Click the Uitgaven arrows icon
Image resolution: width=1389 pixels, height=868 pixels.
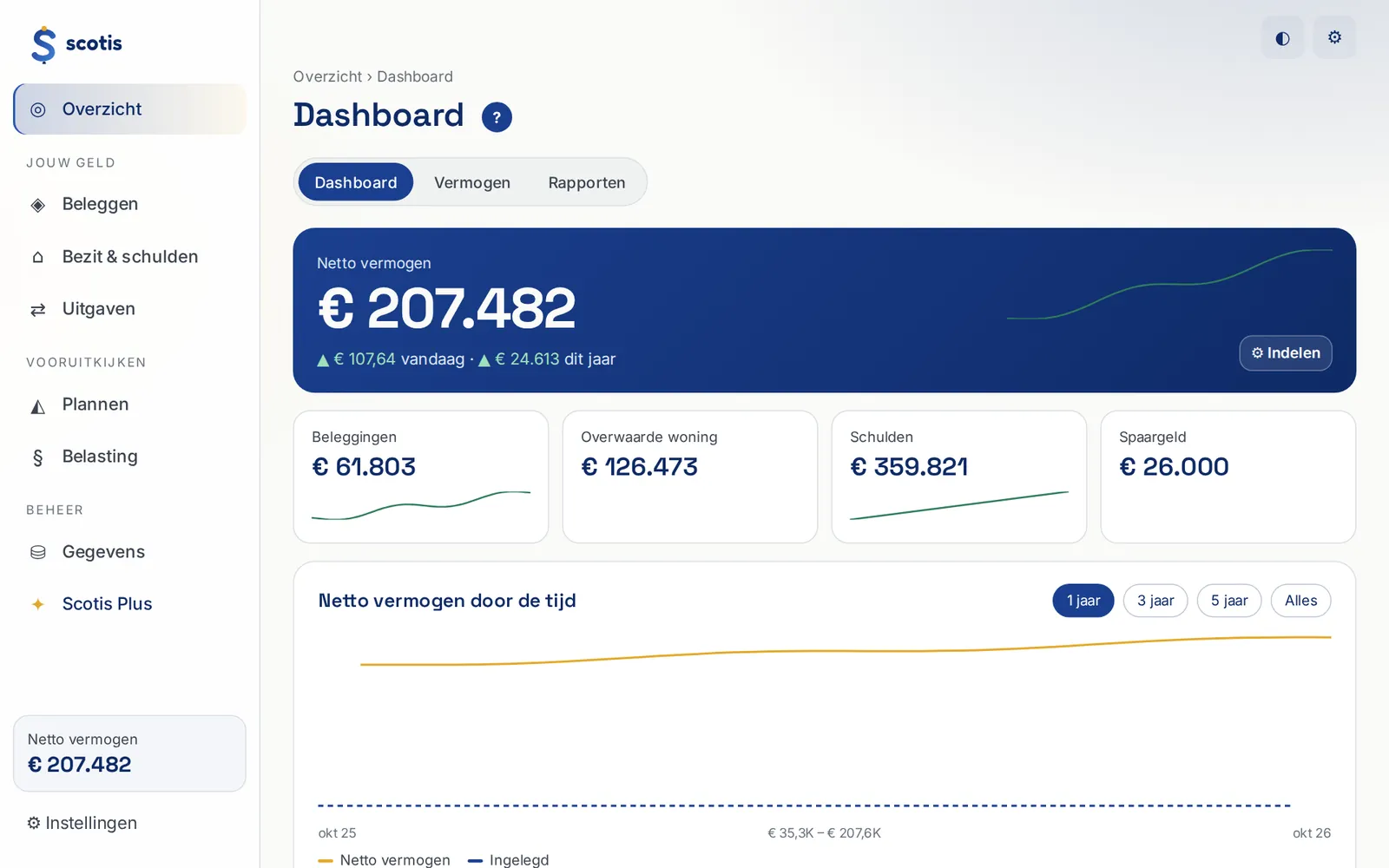[38, 309]
